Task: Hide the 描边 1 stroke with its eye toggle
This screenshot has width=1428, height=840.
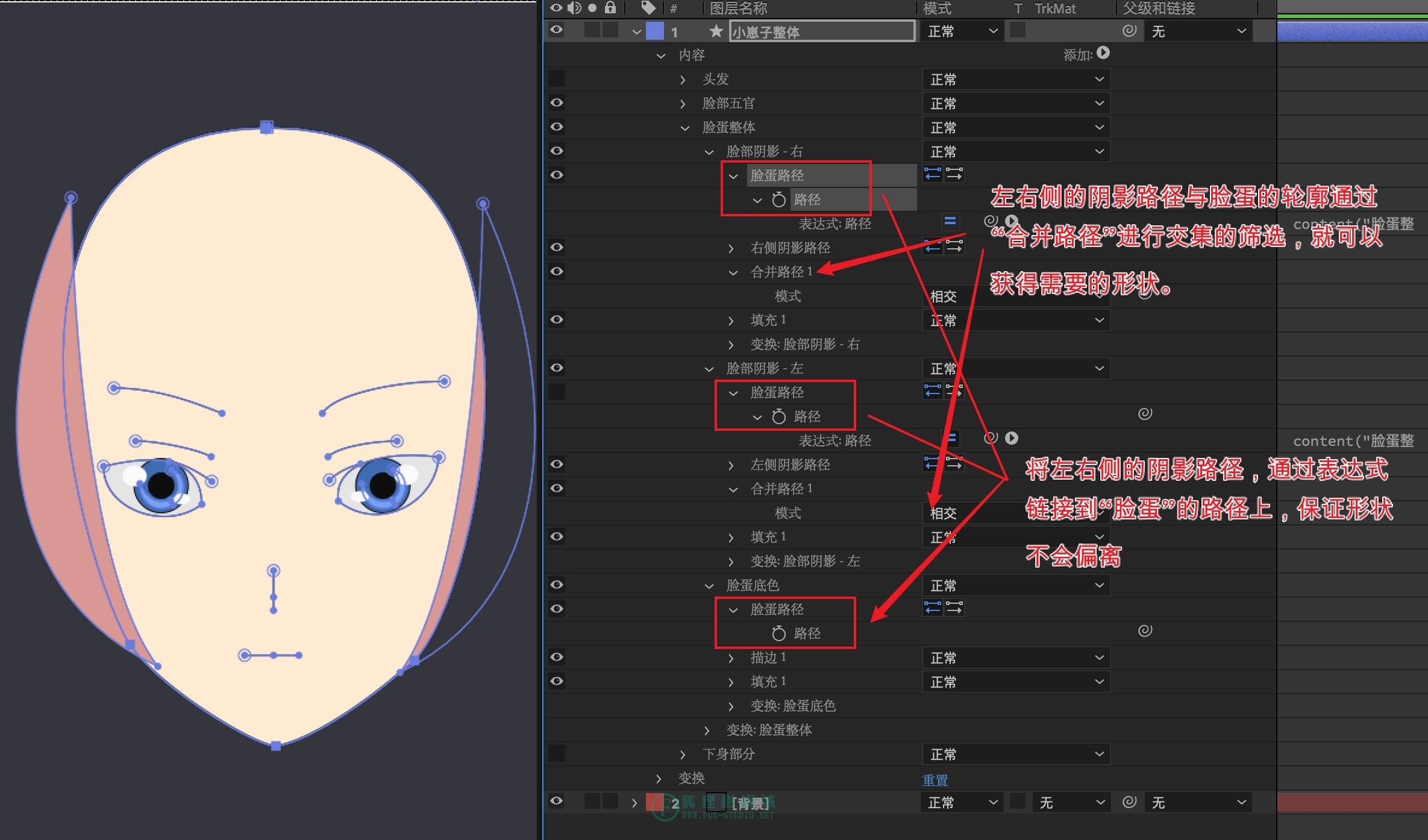Action: point(557,657)
